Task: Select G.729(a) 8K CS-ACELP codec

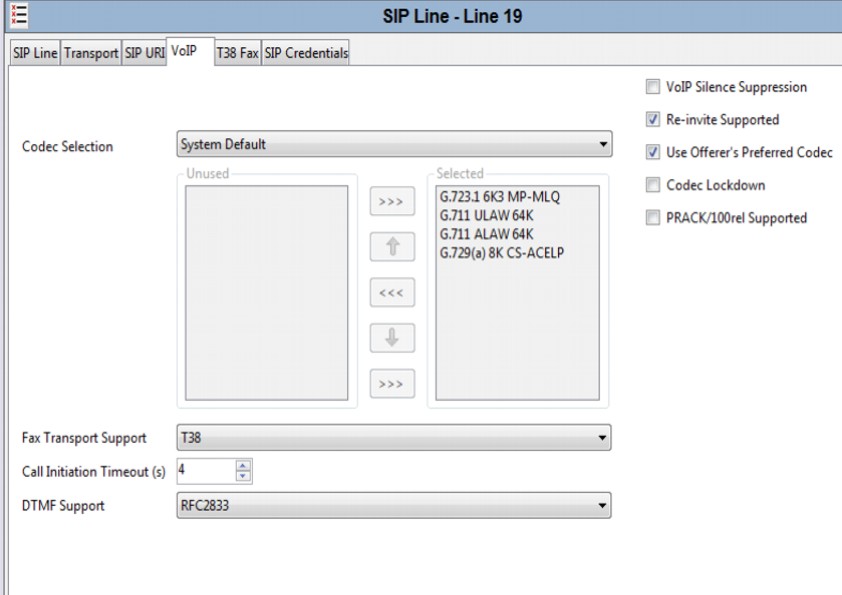Action: tap(502, 253)
